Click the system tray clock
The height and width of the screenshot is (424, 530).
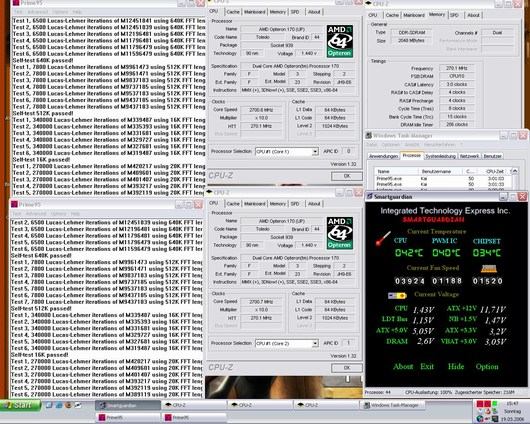(x=512, y=411)
